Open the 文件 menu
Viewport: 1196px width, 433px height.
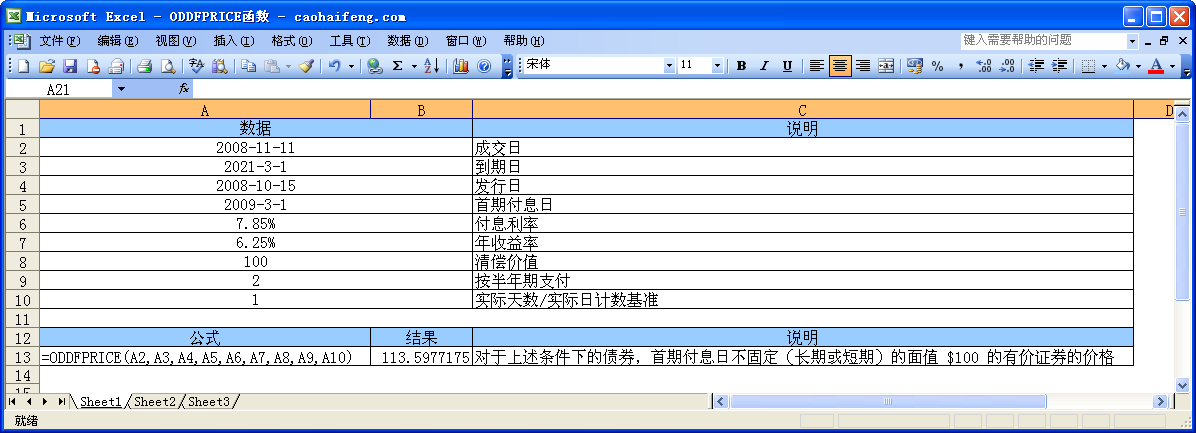pyautogui.click(x=59, y=40)
